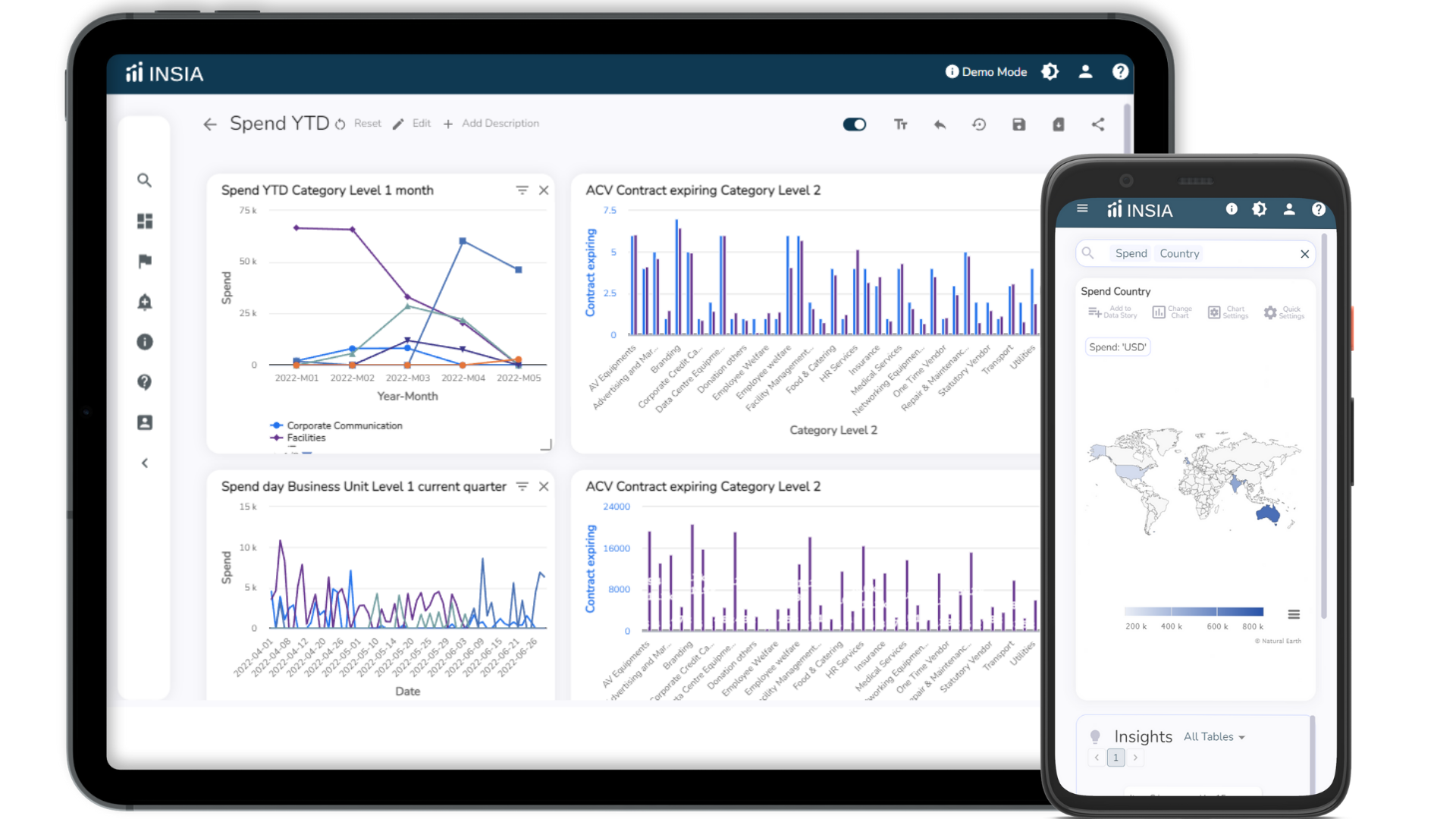Go to Insights next page arrow

point(1135,758)
